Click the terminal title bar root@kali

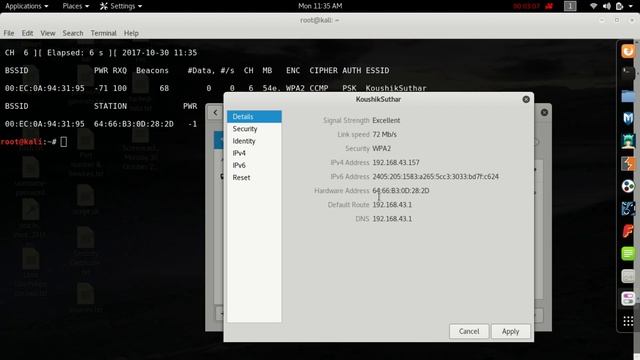(320, 20)
